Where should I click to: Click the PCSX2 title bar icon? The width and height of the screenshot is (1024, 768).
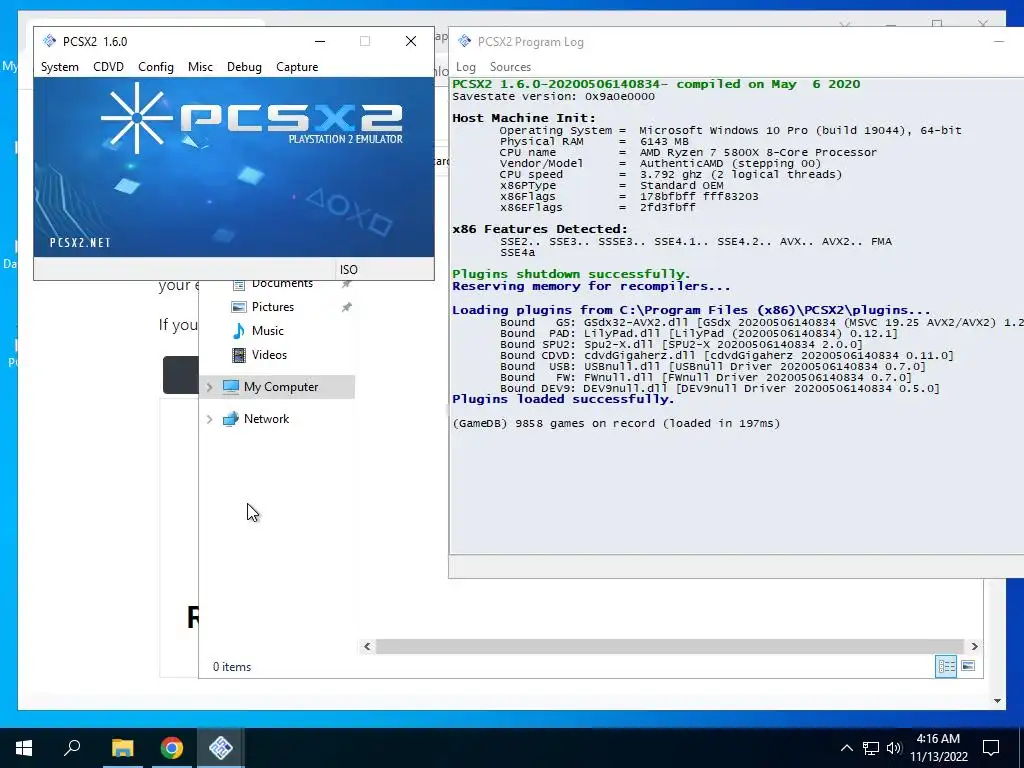(x=50, y=41)
